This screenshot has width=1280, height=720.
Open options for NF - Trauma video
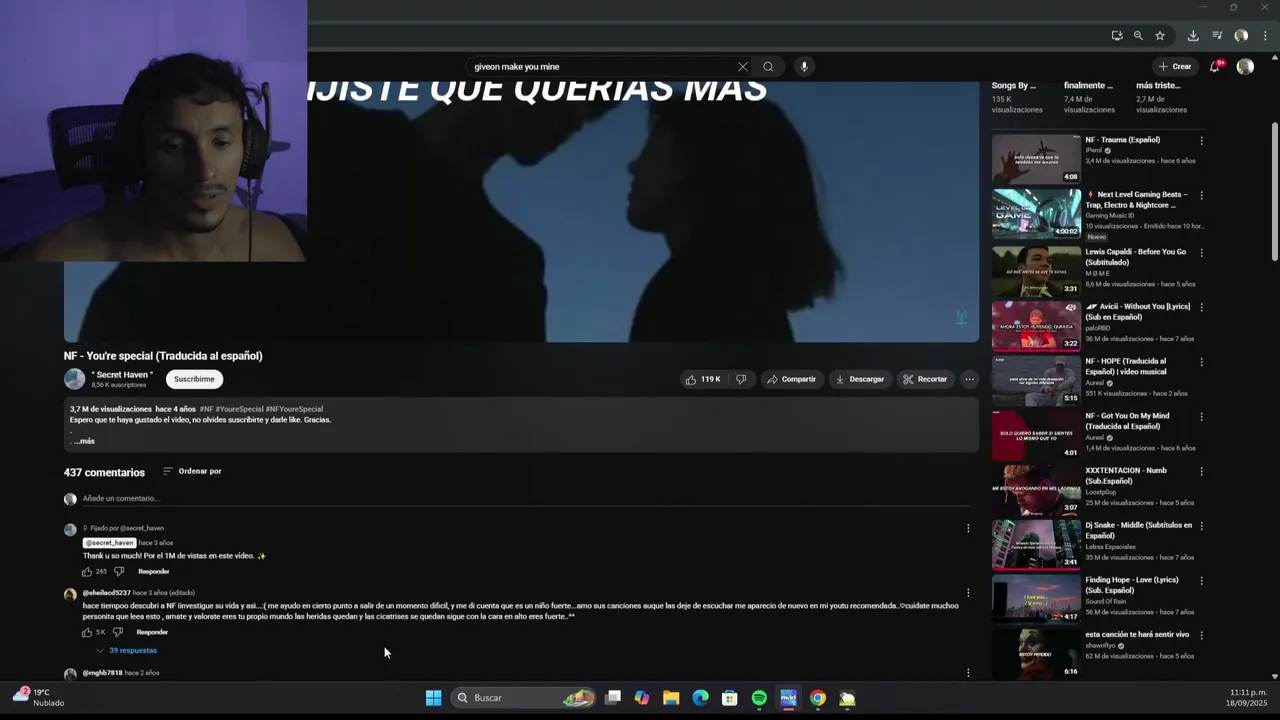pos(1201,141)
